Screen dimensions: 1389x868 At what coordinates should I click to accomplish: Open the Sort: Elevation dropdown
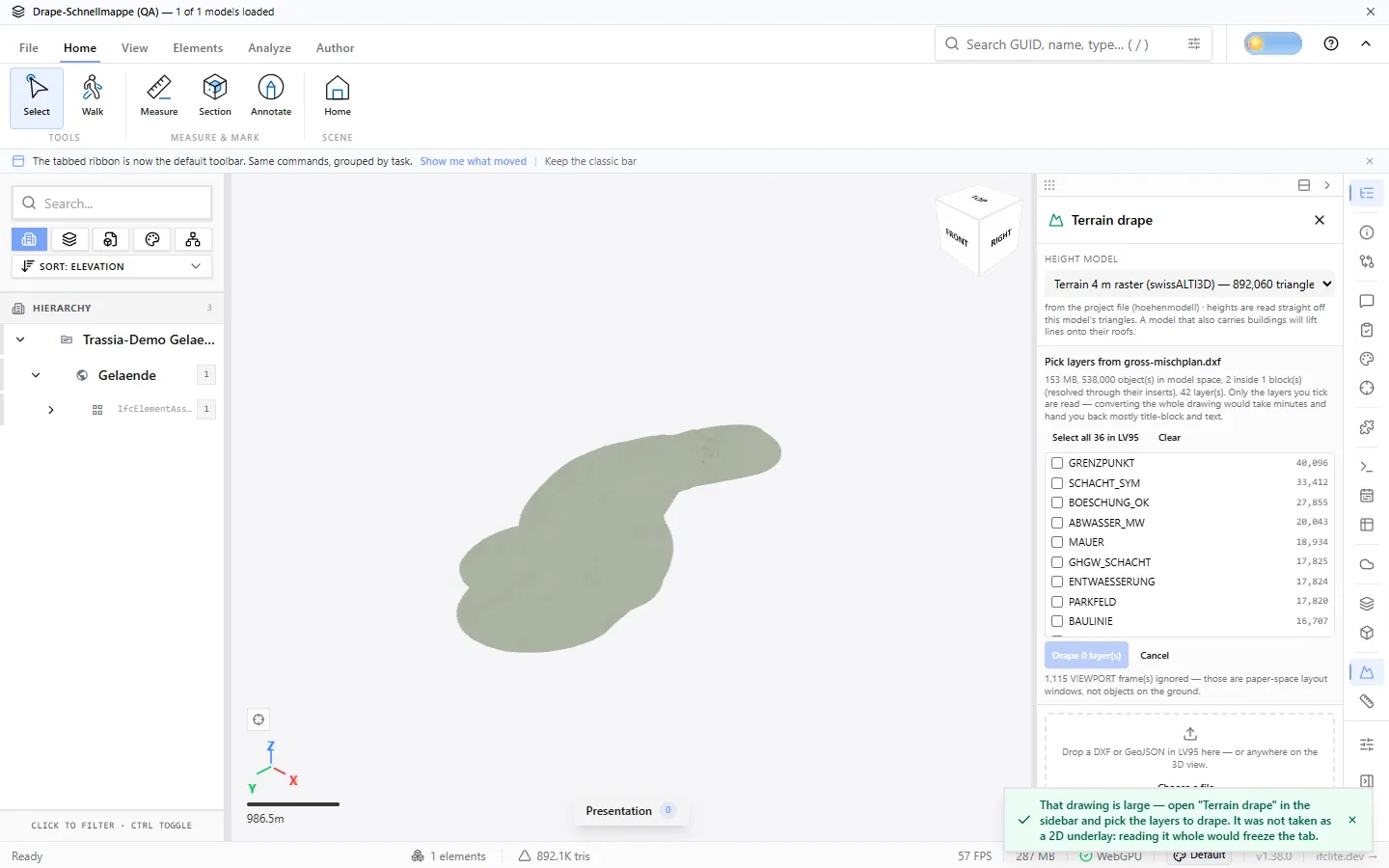[x=112, y=266]
